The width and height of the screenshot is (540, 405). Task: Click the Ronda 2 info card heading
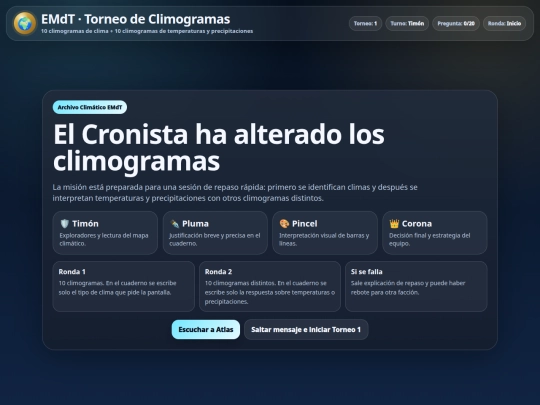pyautogui.click(x=218, y=271)
